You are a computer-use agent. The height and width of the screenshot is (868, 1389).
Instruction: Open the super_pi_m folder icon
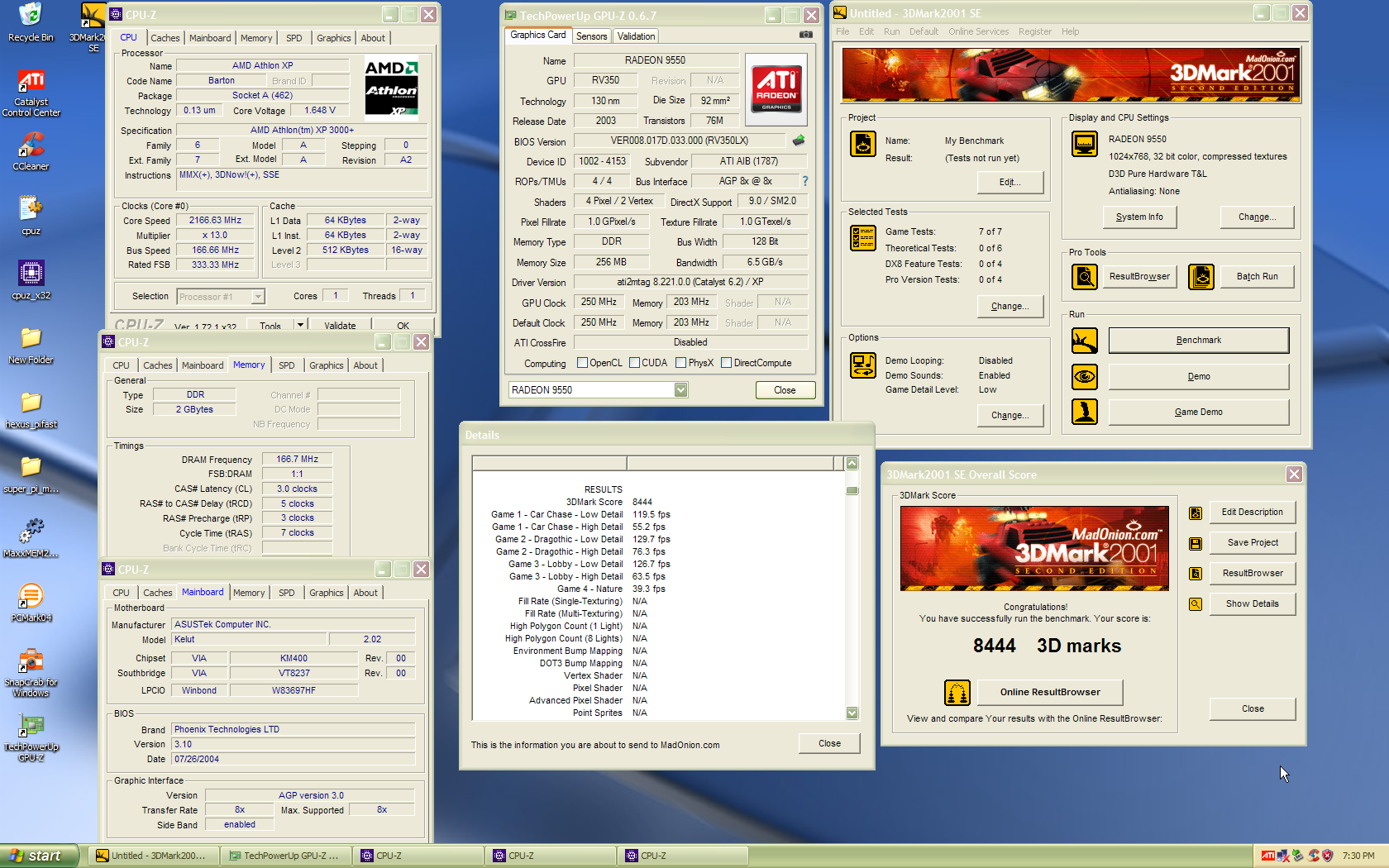[x=31, y=473]
